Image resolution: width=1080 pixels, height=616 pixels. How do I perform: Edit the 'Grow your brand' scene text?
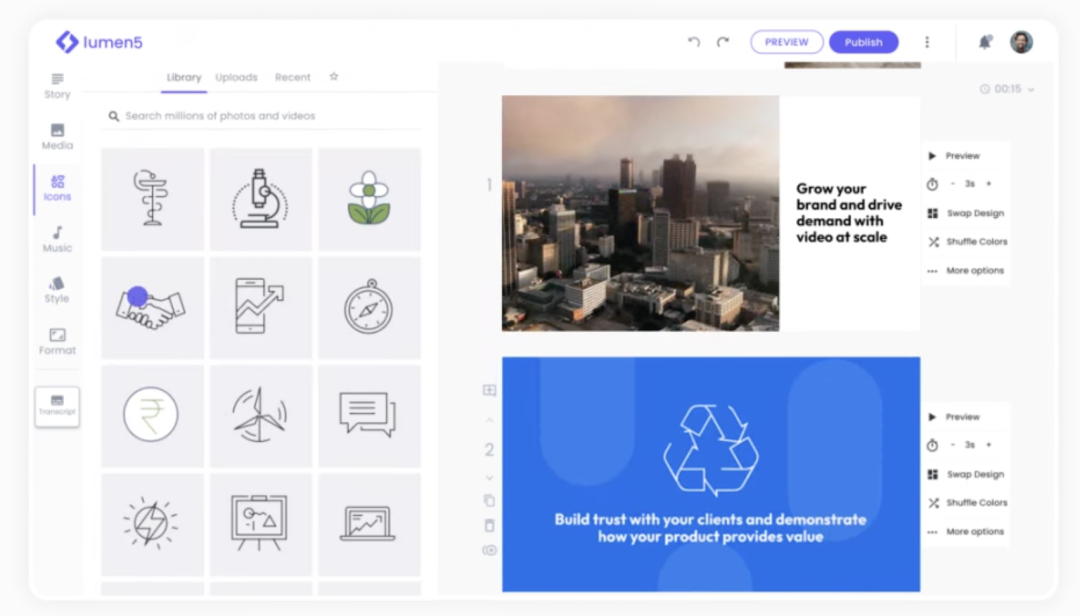(849, 213)
